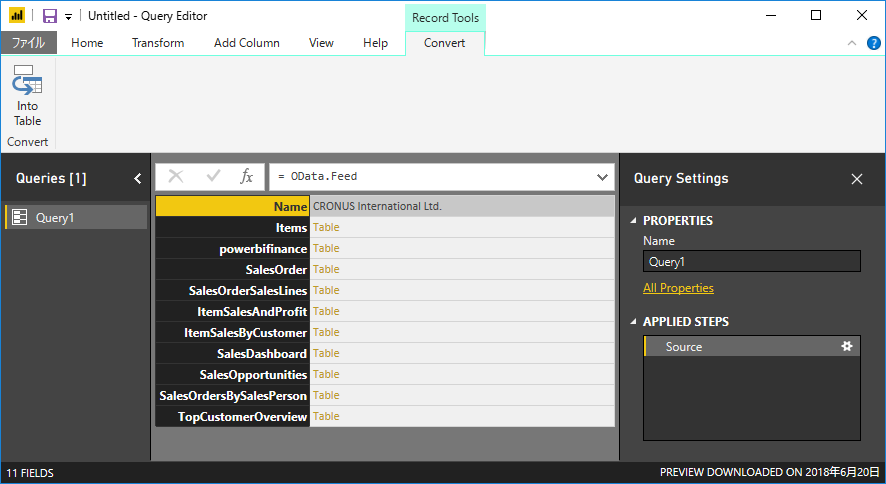Click the 11 FIELDS status text
Screen dimensions: 886x484
point(30,473)
